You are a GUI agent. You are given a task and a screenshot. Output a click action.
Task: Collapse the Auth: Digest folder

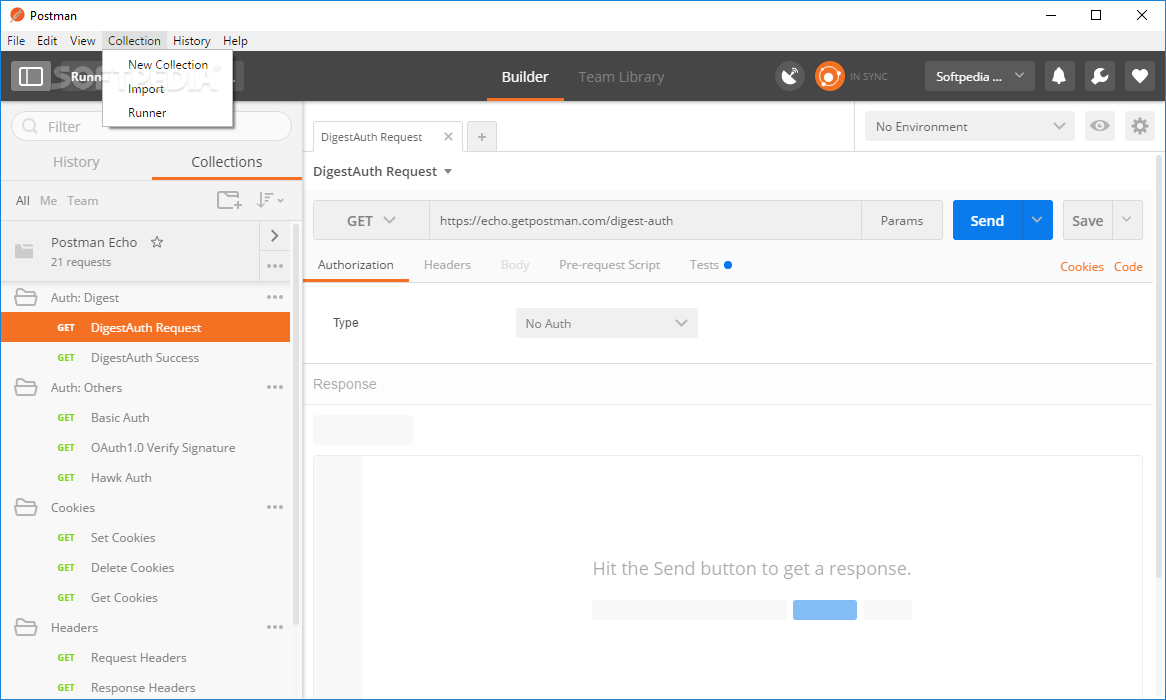[x=26, y=297]
